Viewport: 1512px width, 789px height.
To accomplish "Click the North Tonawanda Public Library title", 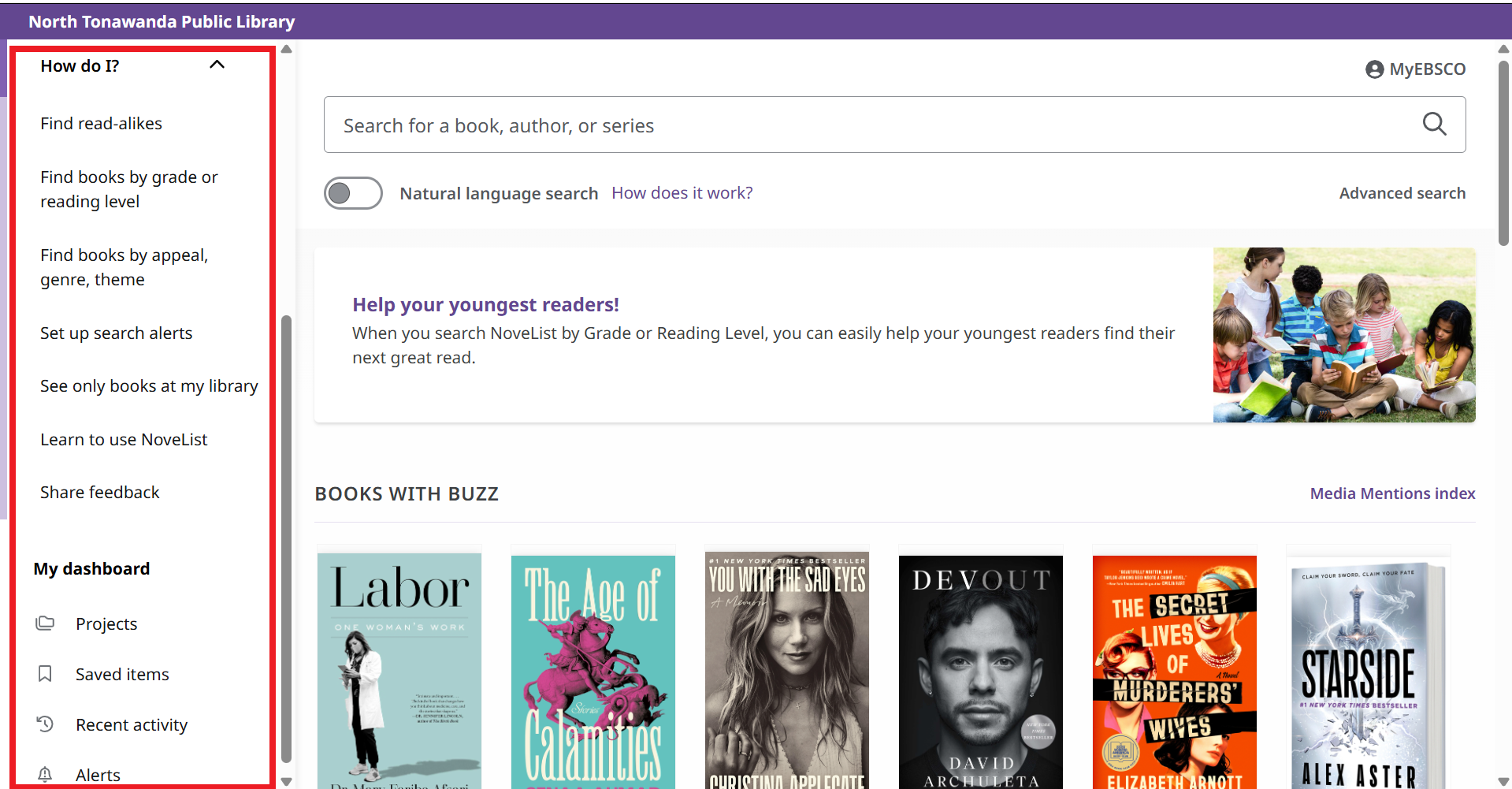I will click(x=162, y=21).
